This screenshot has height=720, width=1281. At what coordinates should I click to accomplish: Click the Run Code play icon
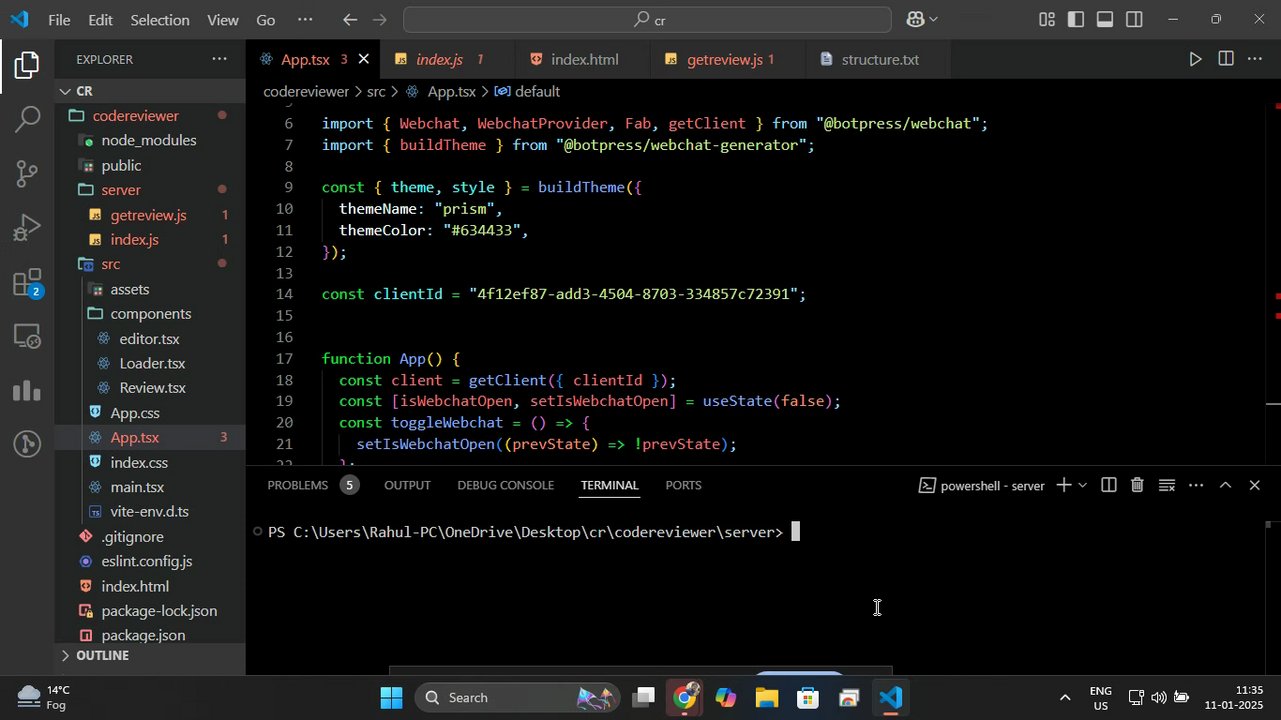click(x=1195, y=60)
